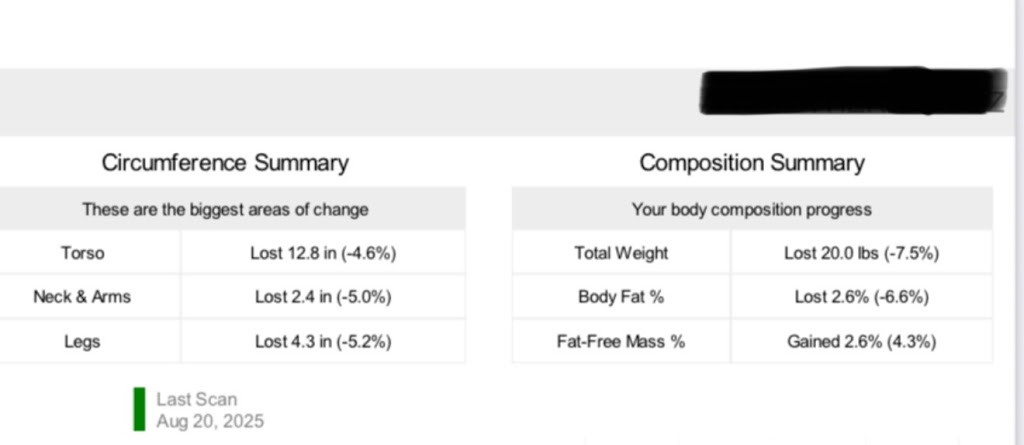The height and width of the screenshot is (445, 1024).
Task: Click the Torso value Lost 12.8 in
Action: (323, 253)
